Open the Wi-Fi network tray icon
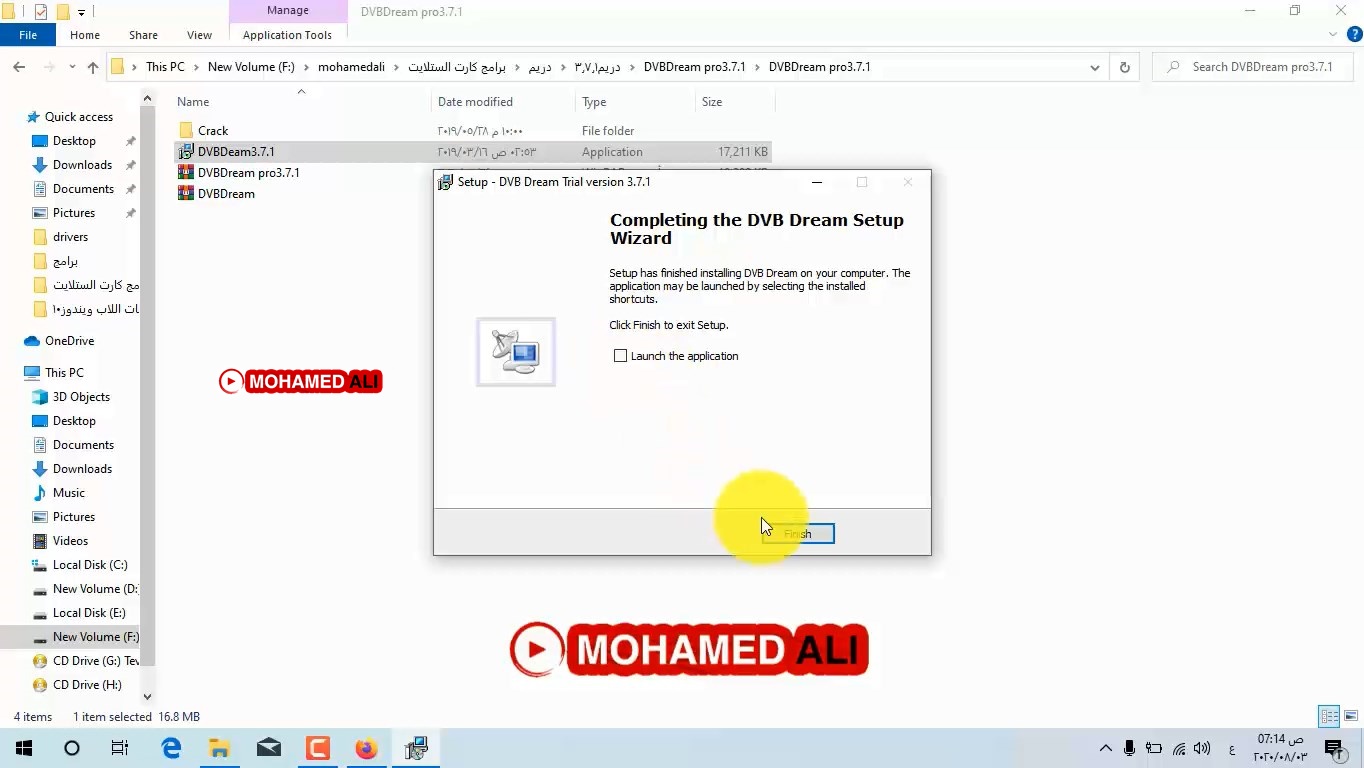This screenshot has width=1364, height=768. tap(1178, 748)
